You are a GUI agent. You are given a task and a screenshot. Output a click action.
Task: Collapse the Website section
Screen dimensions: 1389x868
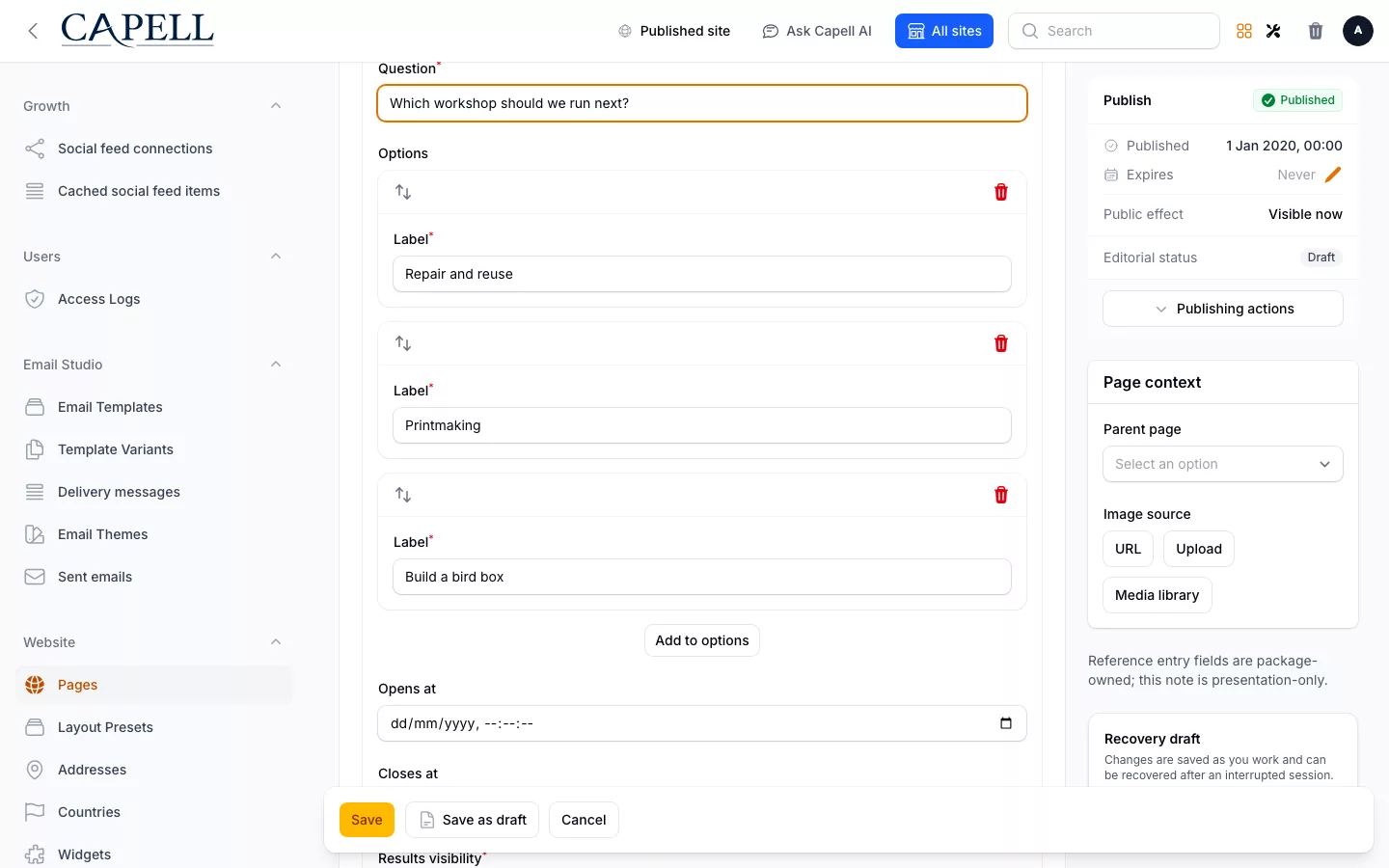(x=276, y=642)
